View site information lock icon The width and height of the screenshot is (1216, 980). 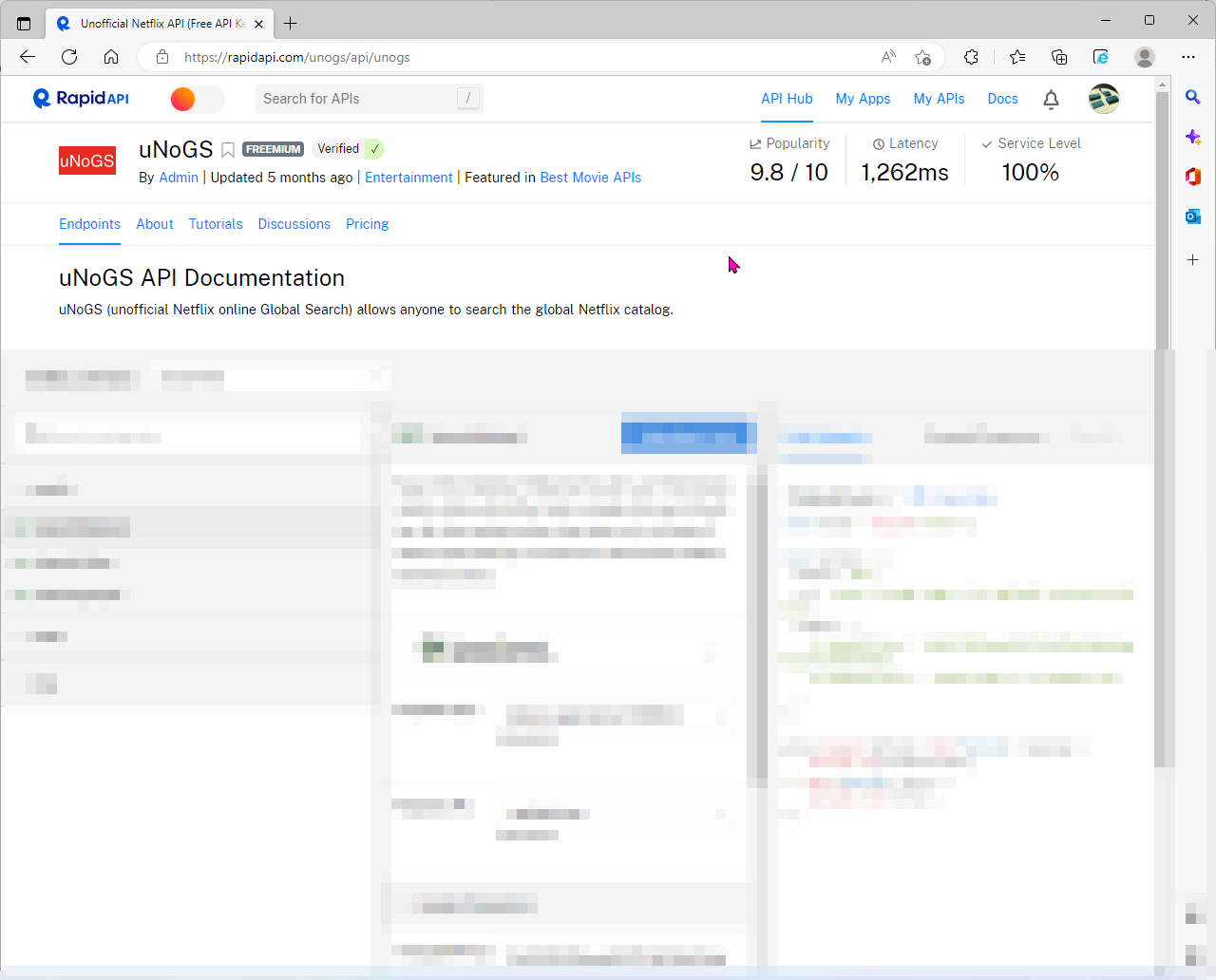(162, 57)
